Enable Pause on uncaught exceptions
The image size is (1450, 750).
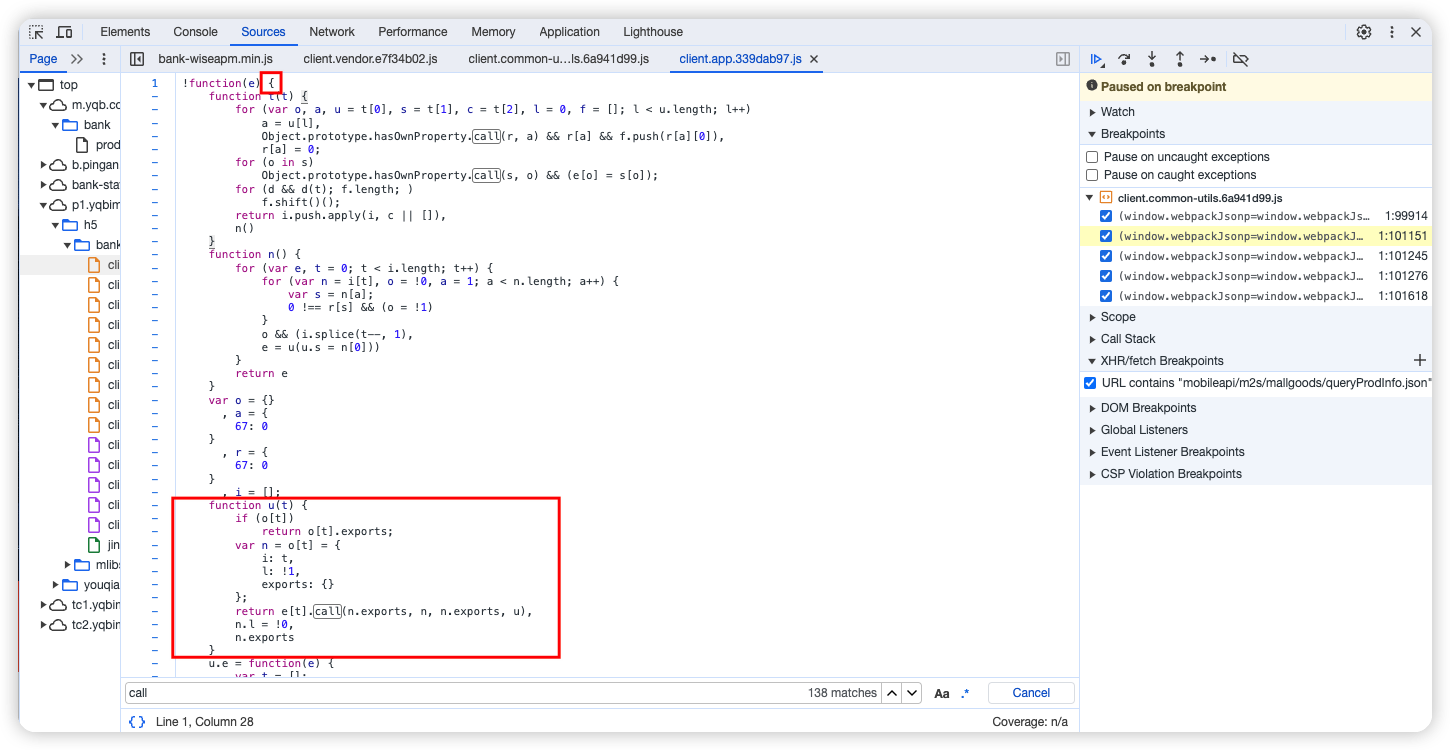tap(1092, 157)
